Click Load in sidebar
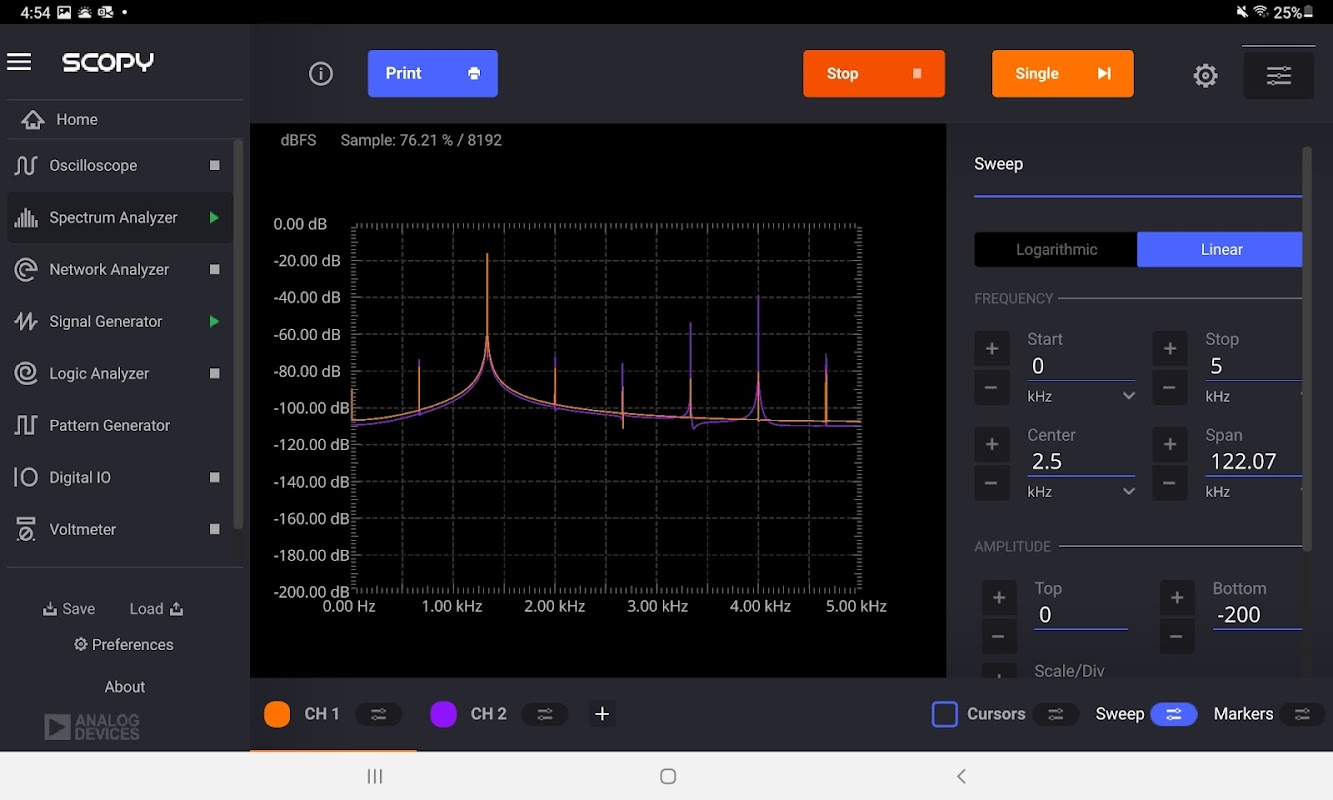Screen dimensions: 1333x800 pyautogui.click(x=157, y=609)
